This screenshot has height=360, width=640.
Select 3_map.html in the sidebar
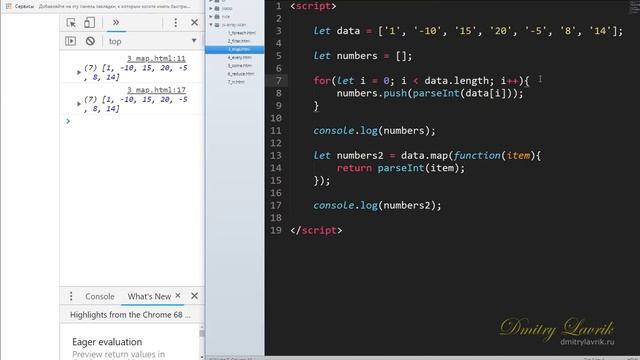(x=235, y=49)
